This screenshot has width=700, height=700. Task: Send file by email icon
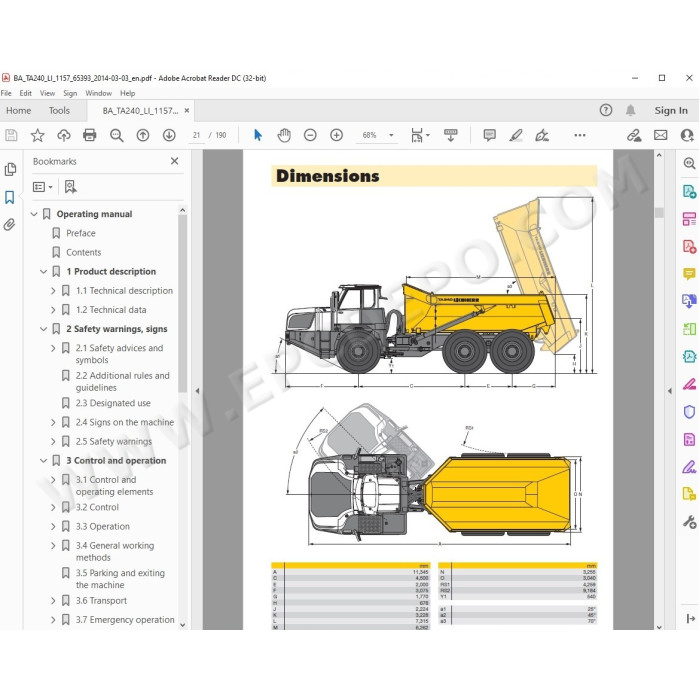[x=661, y=135]
